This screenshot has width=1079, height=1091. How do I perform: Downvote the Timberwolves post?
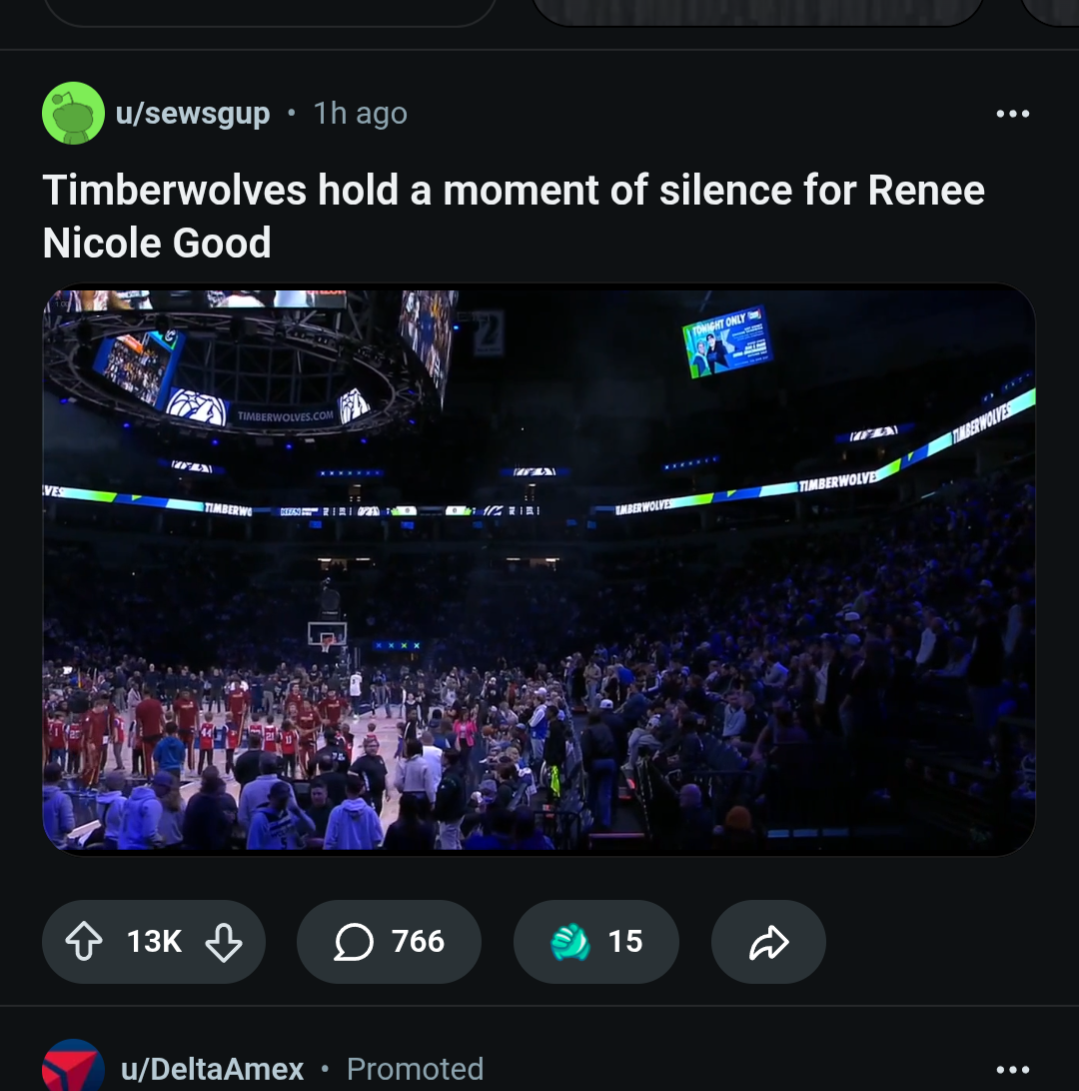pyautogui.click(x=223, y=942)
